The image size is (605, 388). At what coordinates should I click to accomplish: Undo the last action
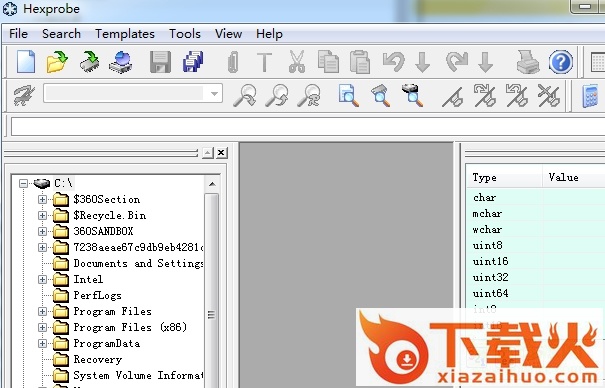click(393, 62)
